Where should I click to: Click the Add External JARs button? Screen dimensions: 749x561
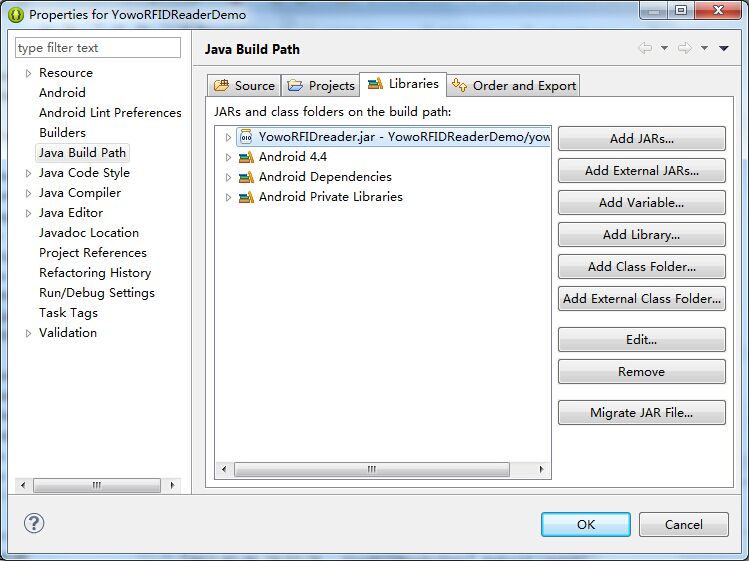pos(641,171)
